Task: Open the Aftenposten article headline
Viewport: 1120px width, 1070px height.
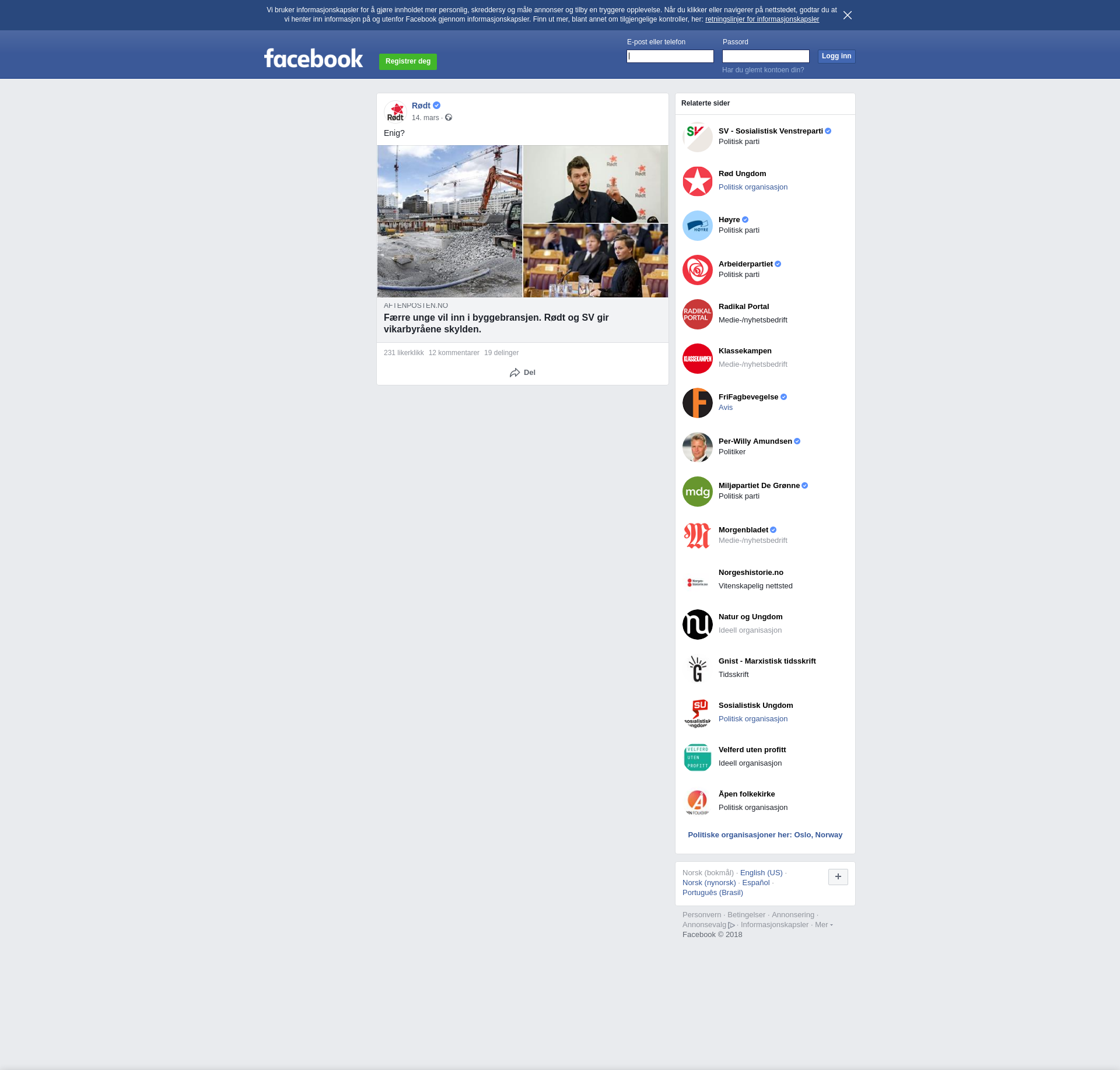Action: tap(496, 323)
